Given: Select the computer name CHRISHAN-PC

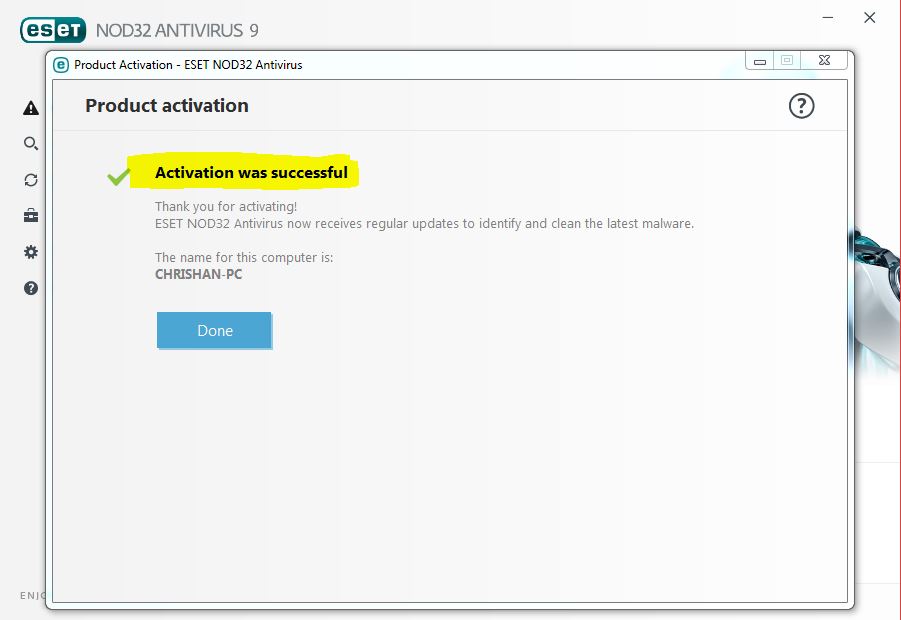Looking at the screenshot, I should [197, 274].
